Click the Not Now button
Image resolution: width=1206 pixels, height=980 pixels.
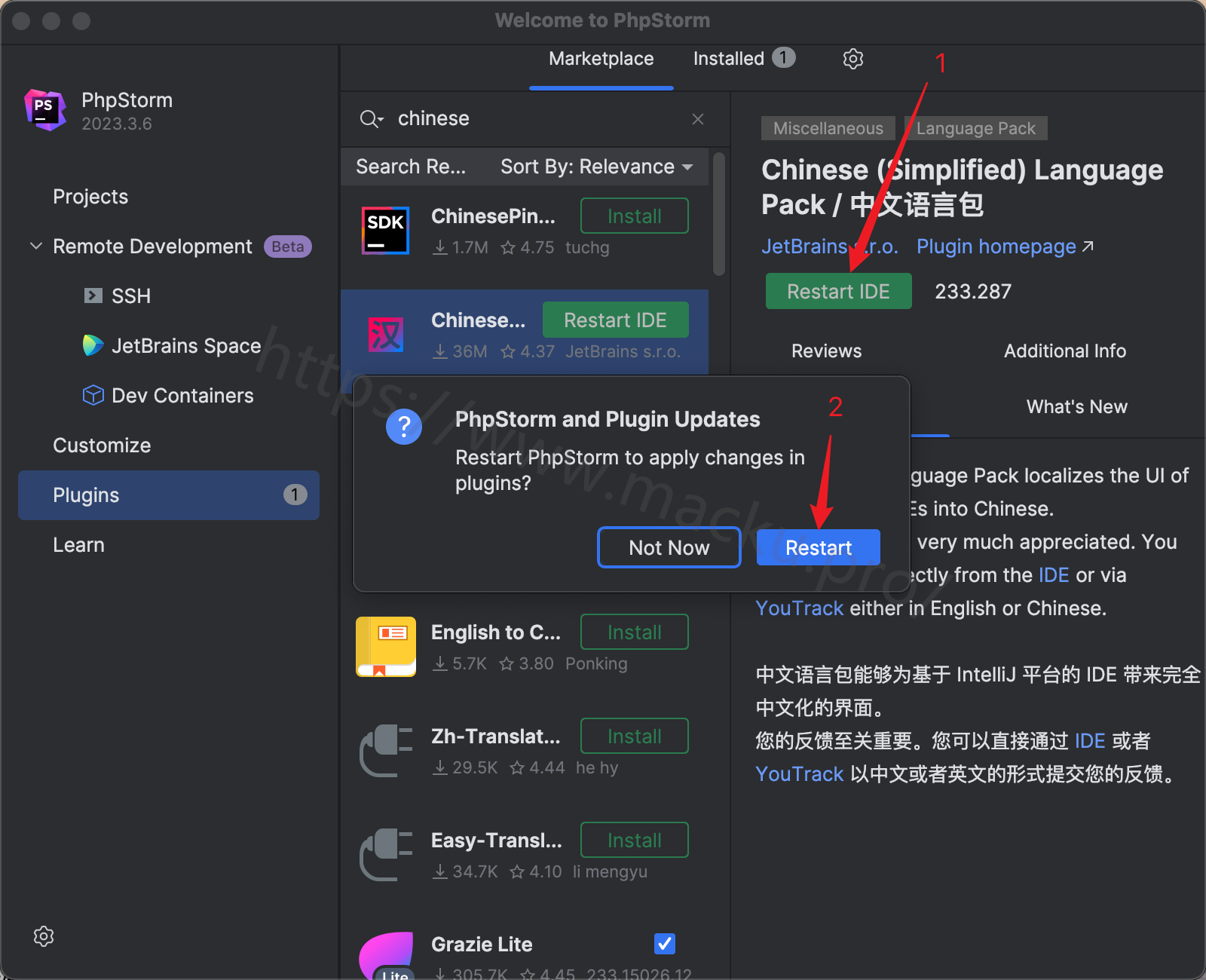click(669, 547)
